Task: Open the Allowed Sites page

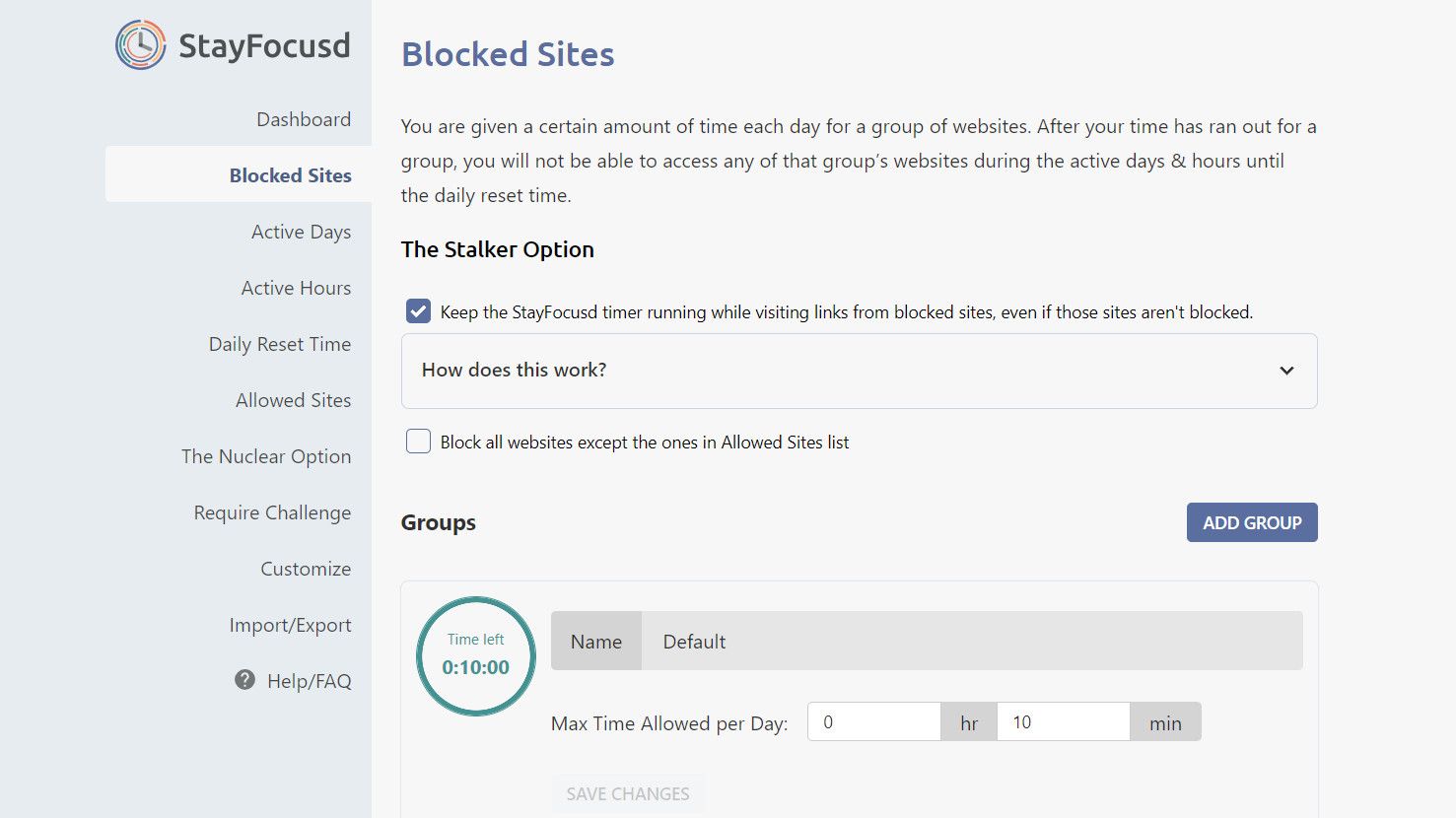Action: point(293,400)
